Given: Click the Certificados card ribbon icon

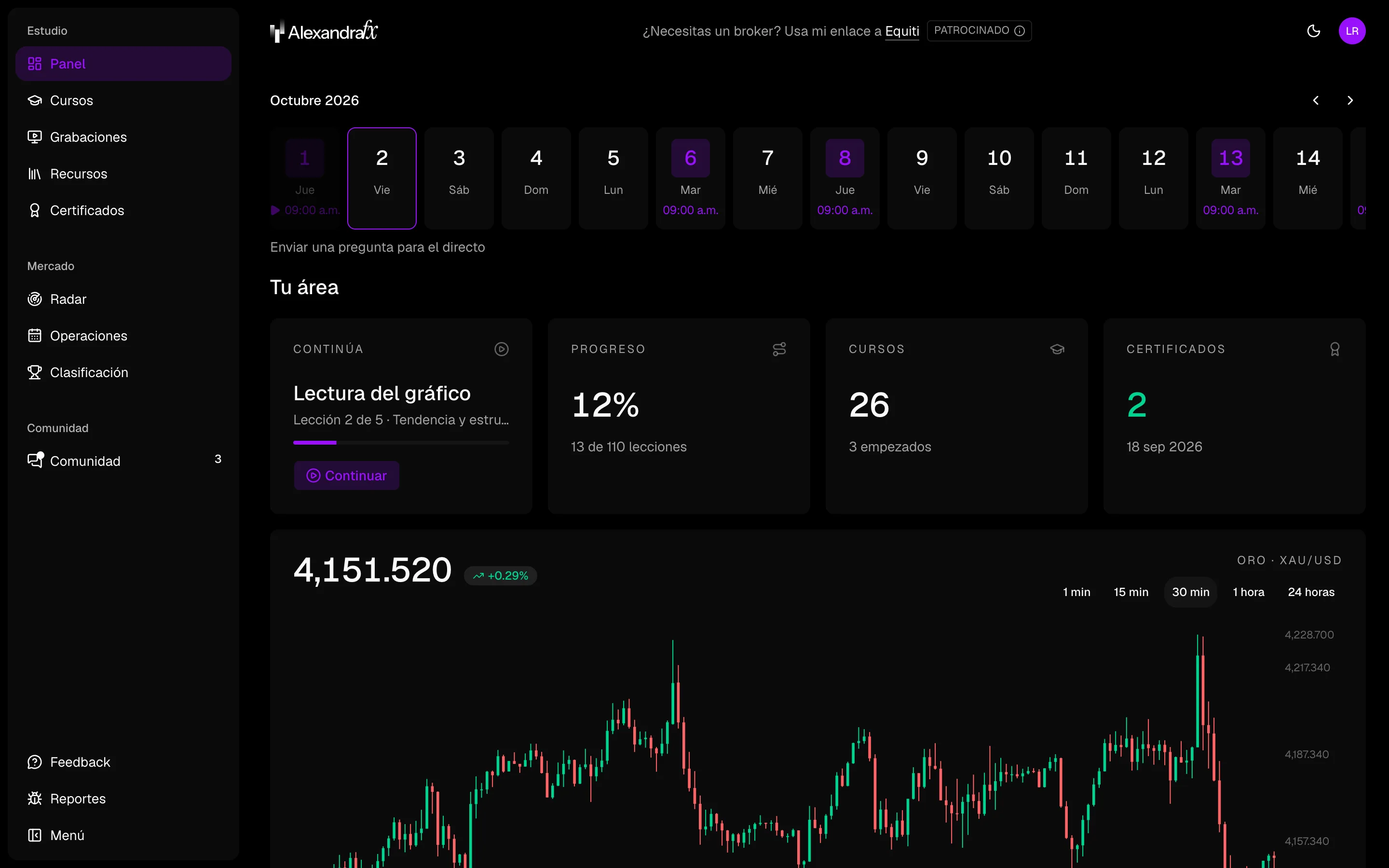Looking at the screenshot, I should tap(1335, 349).
